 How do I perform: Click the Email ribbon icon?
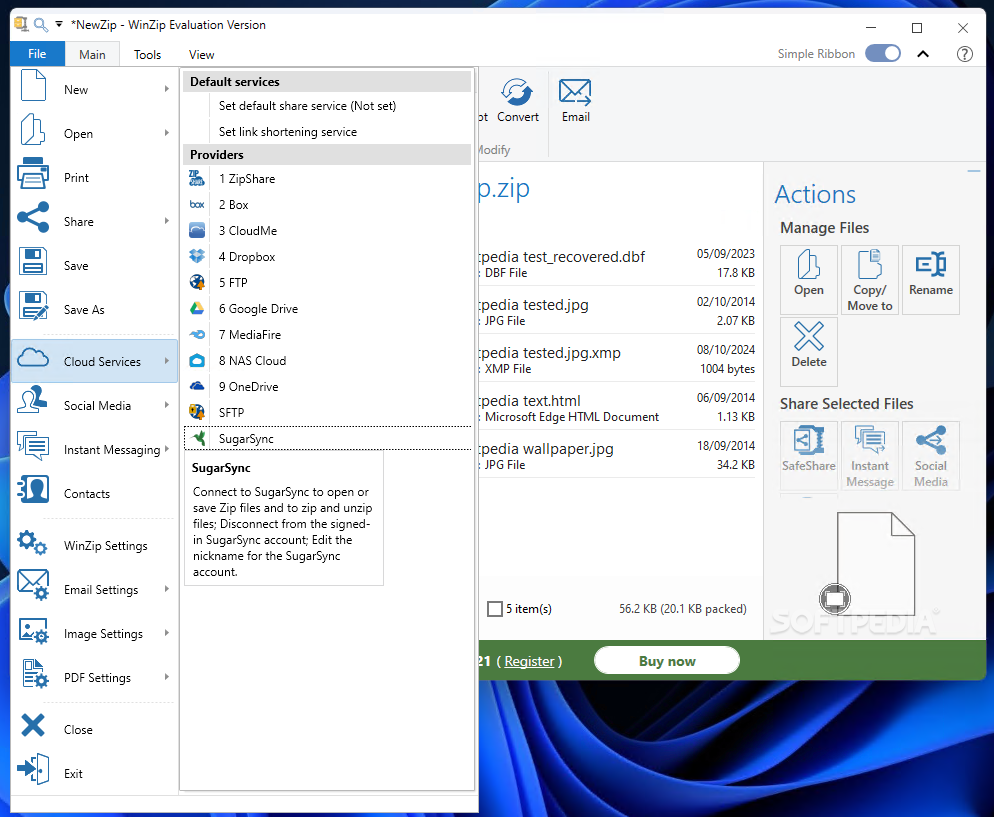point(575,93)
